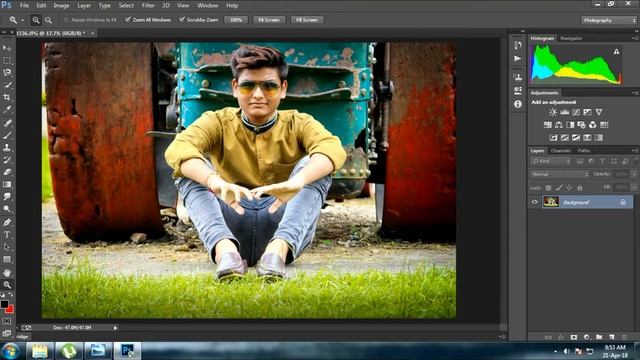Open the Zoom tool preset picker arrow
This screenshot has width=640, height=360.
[22, 20]
